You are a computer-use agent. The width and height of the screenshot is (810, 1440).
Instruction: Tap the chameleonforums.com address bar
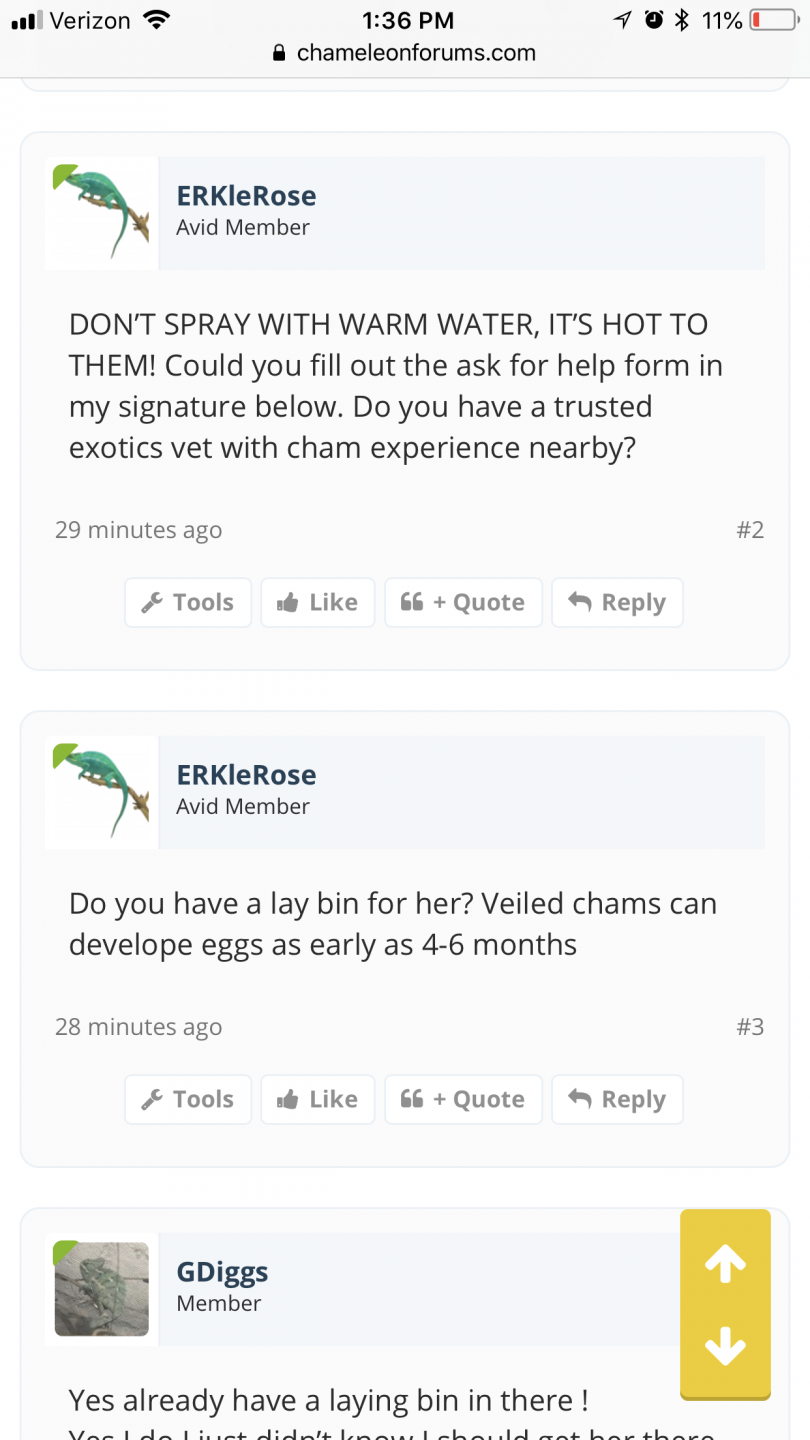(x=404, y=53)
